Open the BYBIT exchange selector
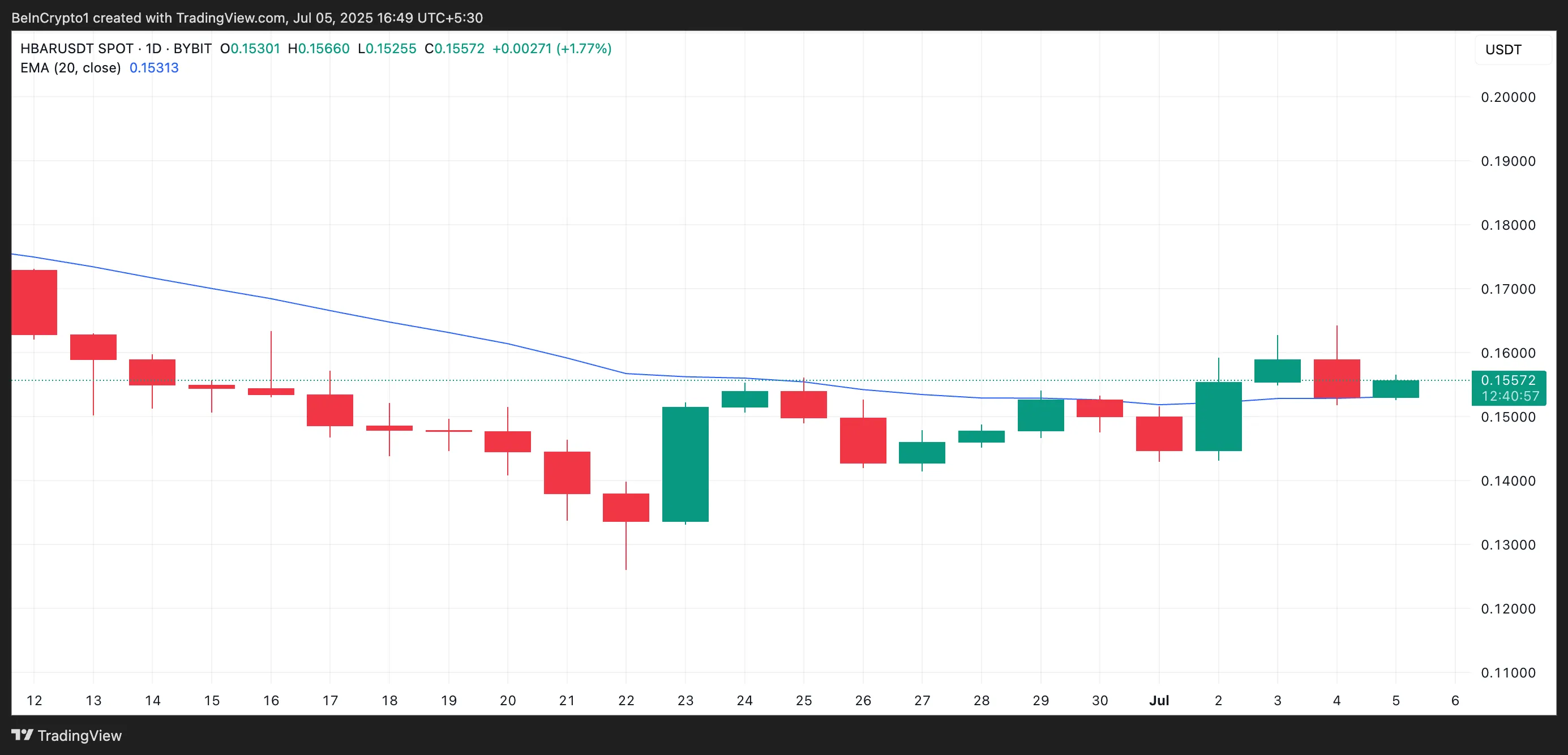 point(193,49)
